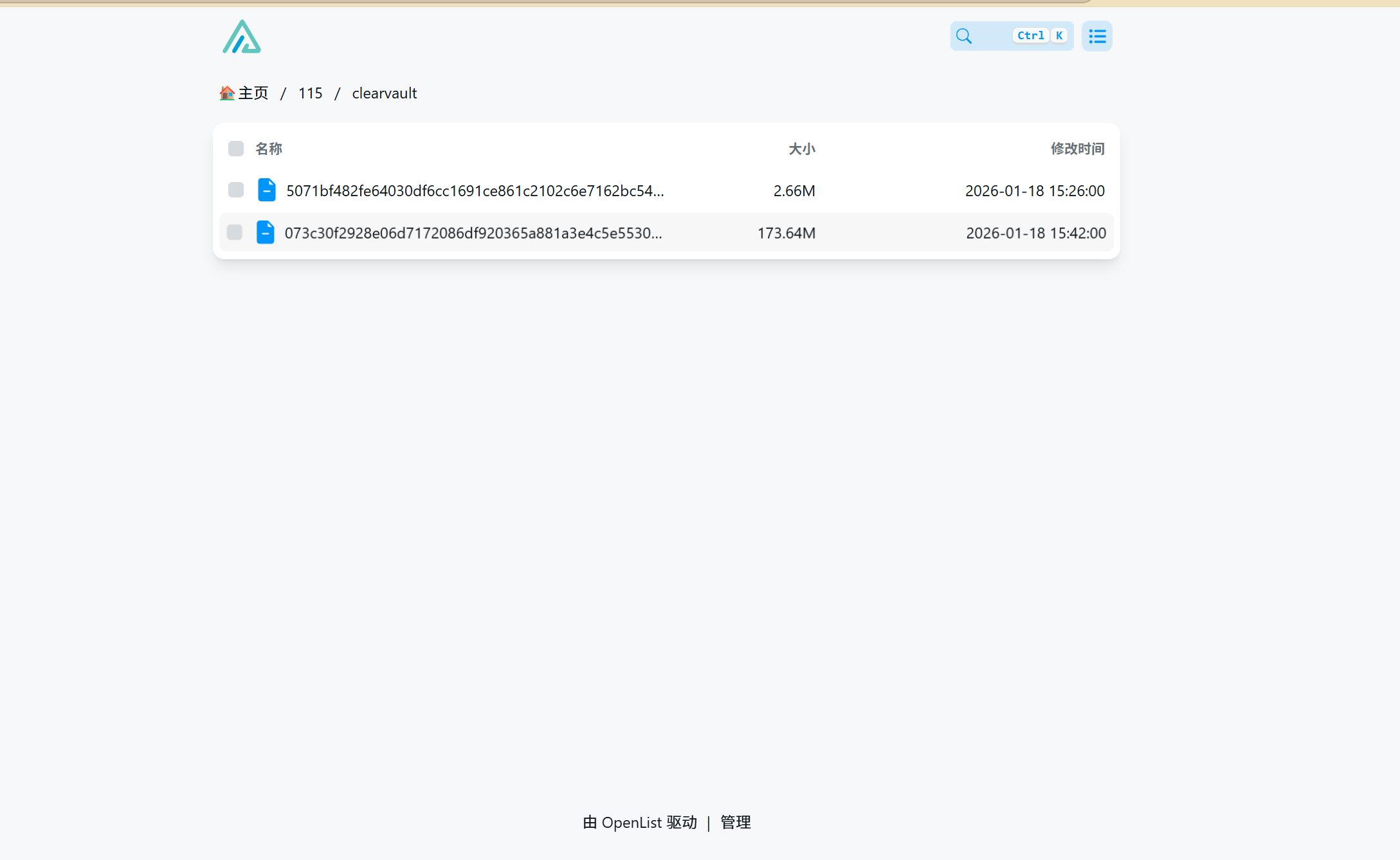
Task: Switch layout with list view icon
Action: (1096, 36)
